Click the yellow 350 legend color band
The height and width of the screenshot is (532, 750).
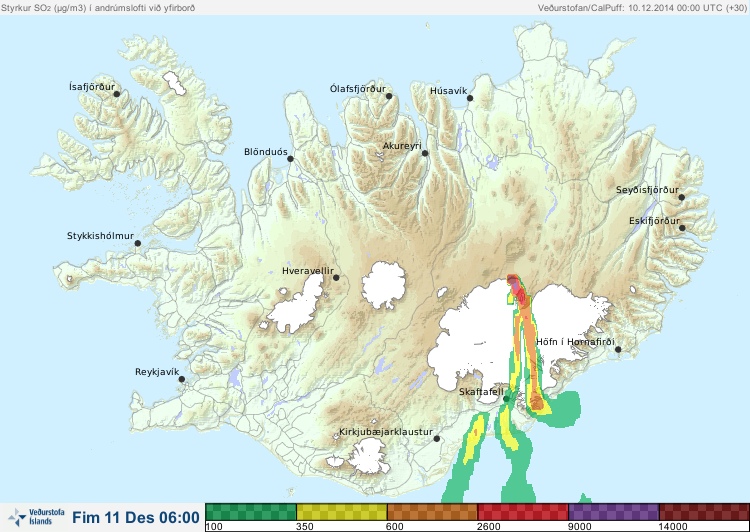coord(342,512)
